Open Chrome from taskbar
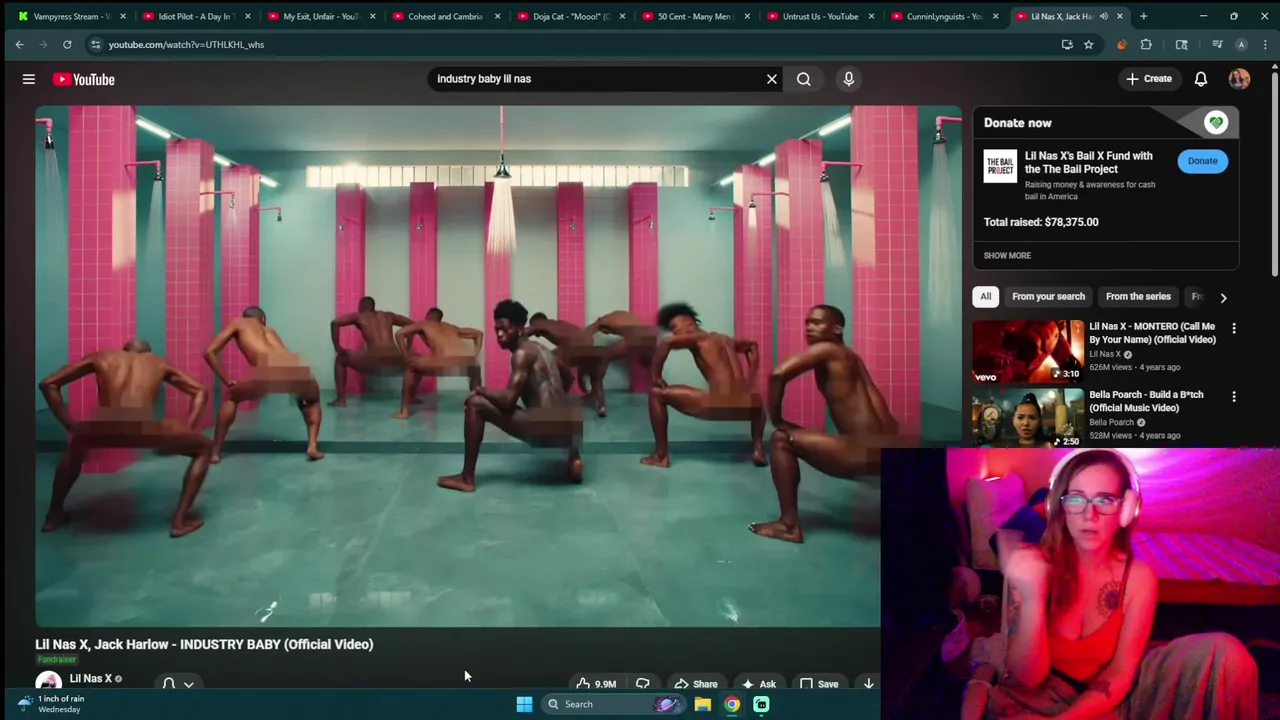This screenshot has width=1280, height=720. 732,704
